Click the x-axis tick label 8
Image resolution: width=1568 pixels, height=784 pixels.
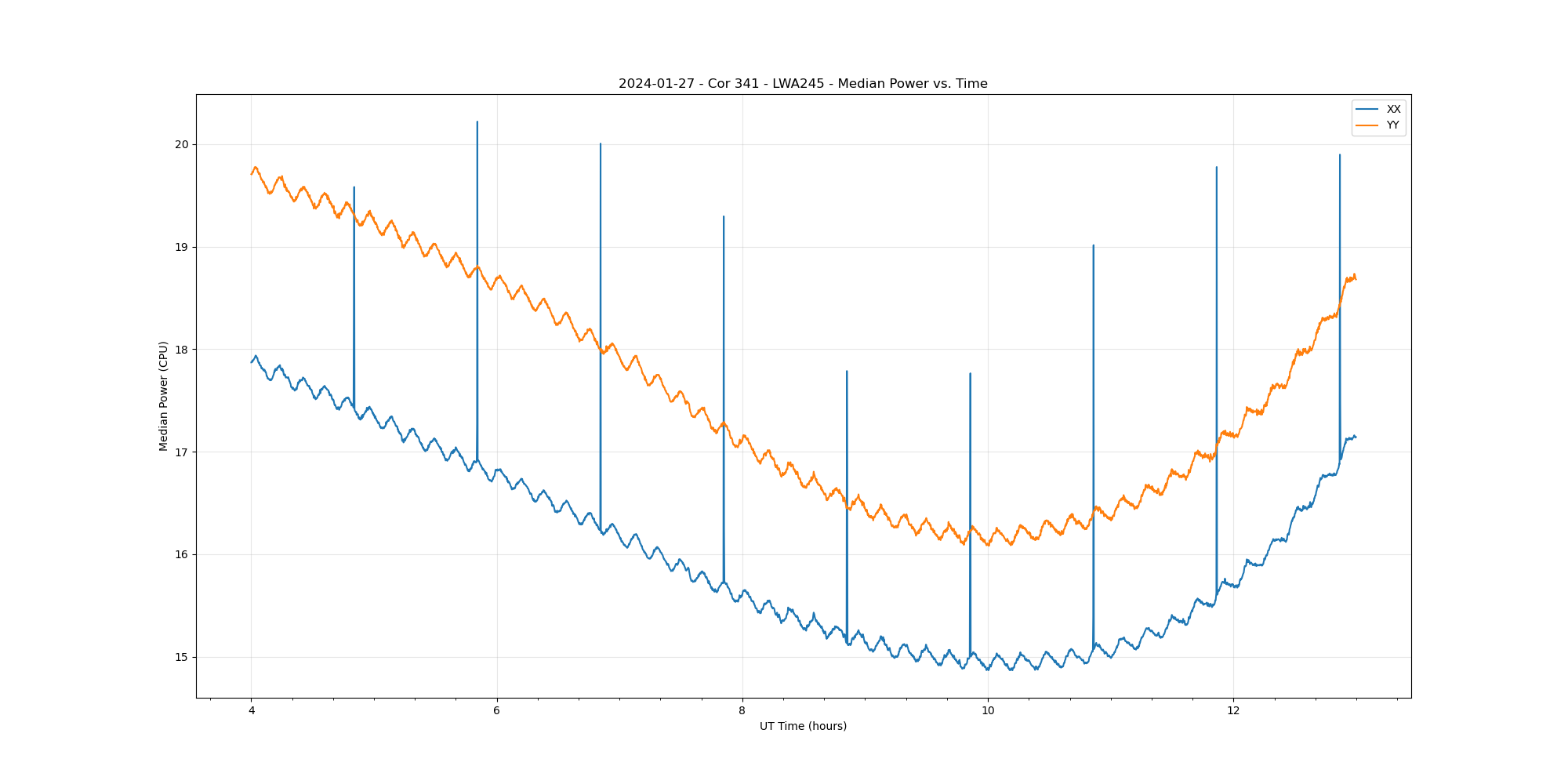[x=742, y=711]
